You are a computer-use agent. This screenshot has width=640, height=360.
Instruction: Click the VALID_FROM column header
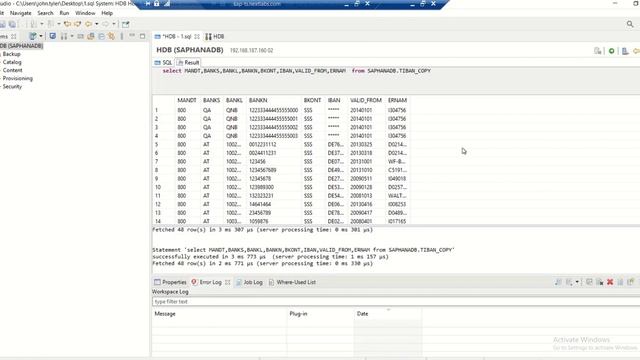(366, 100)
